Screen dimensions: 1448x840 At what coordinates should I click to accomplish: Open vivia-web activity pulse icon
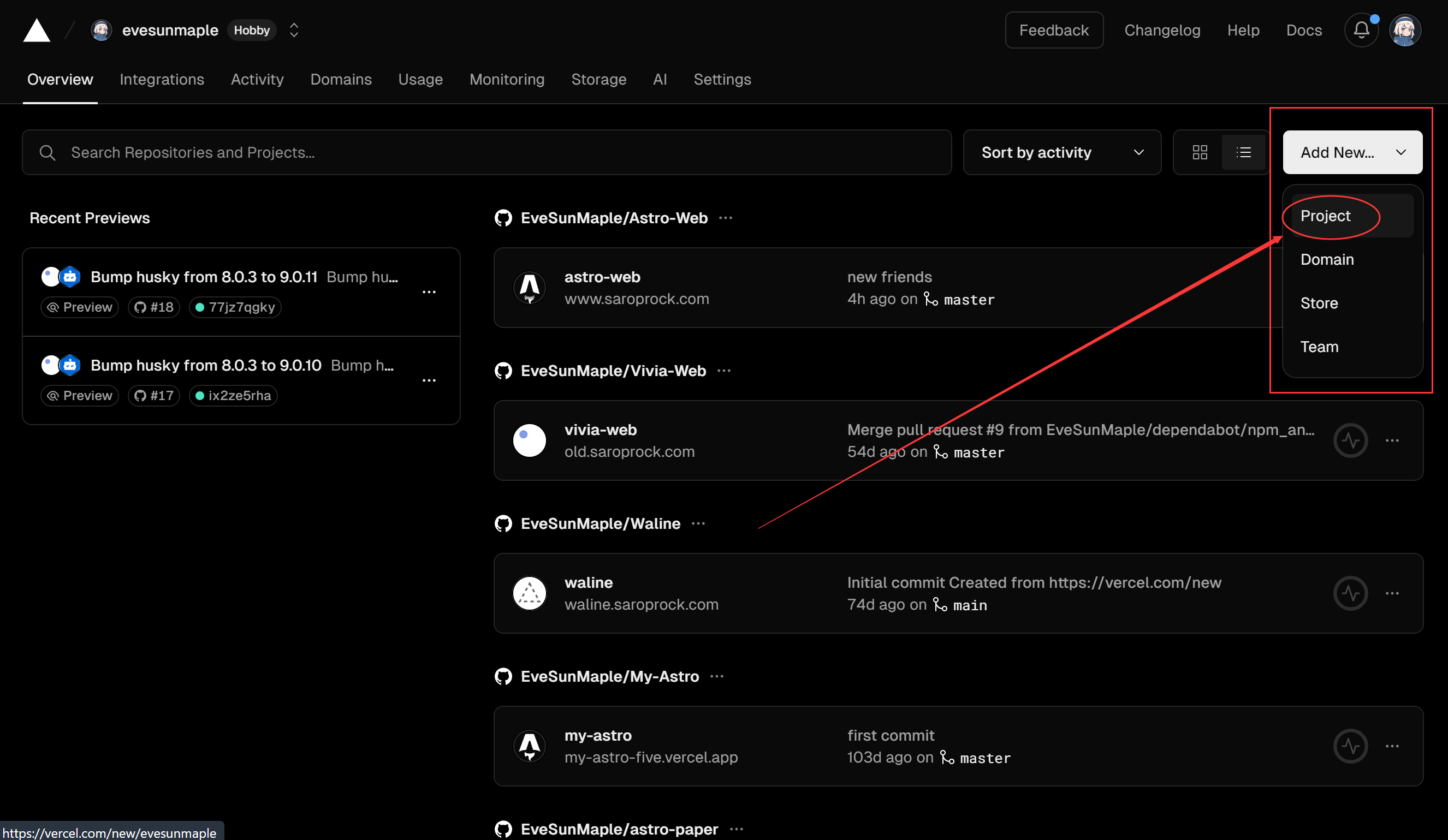(1350, 440)
